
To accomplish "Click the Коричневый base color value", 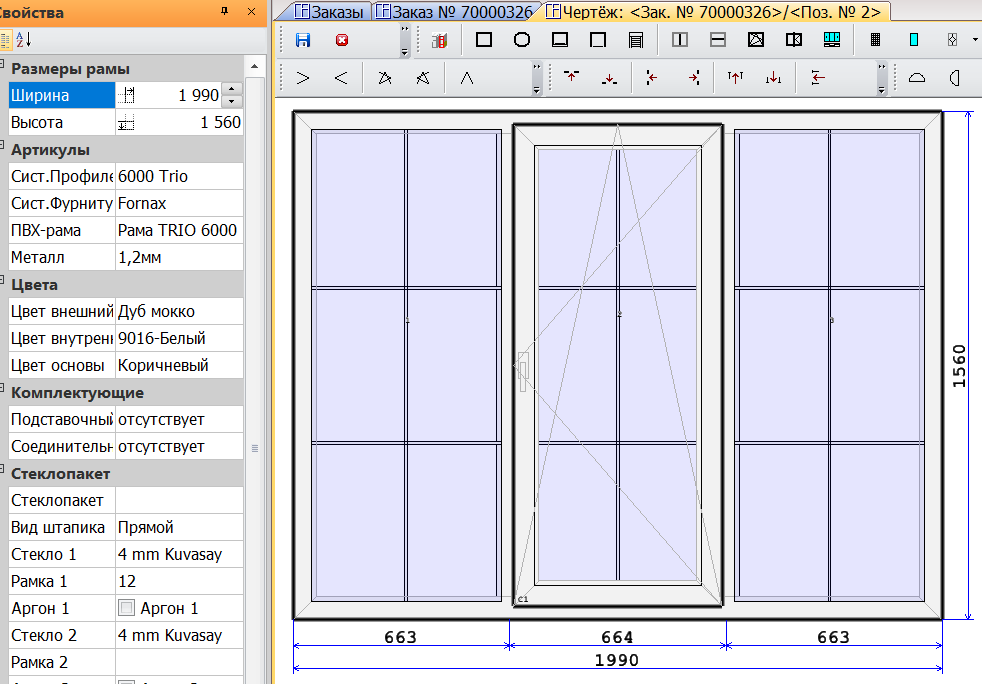I will (179, 365).
